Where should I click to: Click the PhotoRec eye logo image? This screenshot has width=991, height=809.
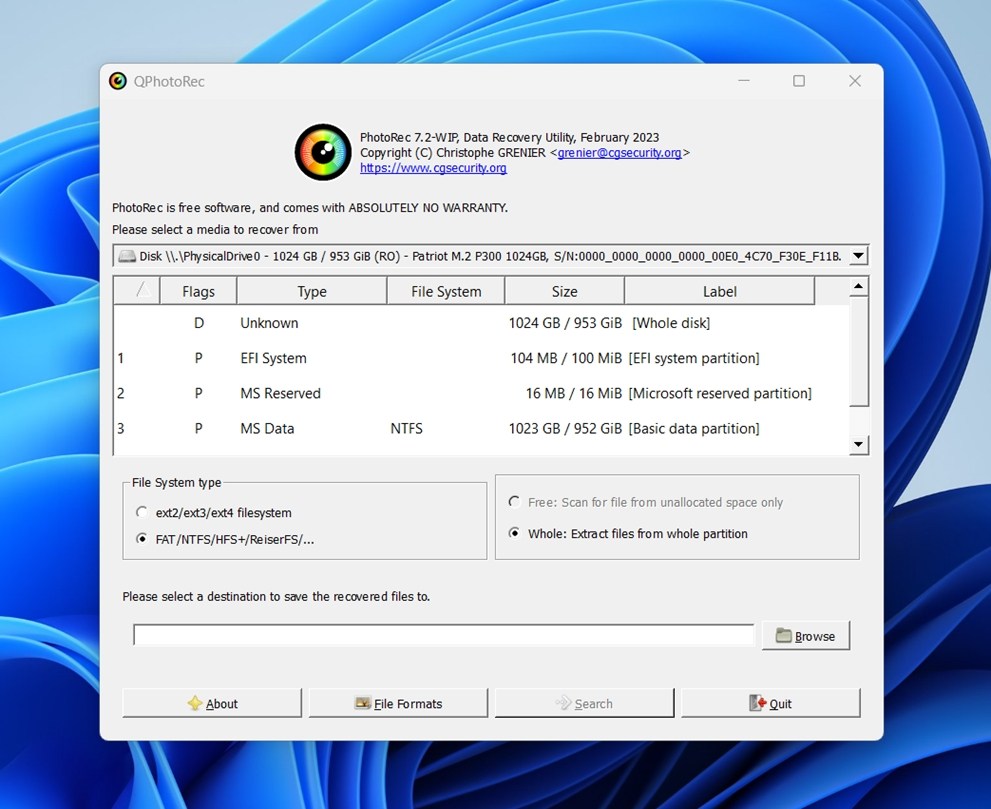click(323, 152)
